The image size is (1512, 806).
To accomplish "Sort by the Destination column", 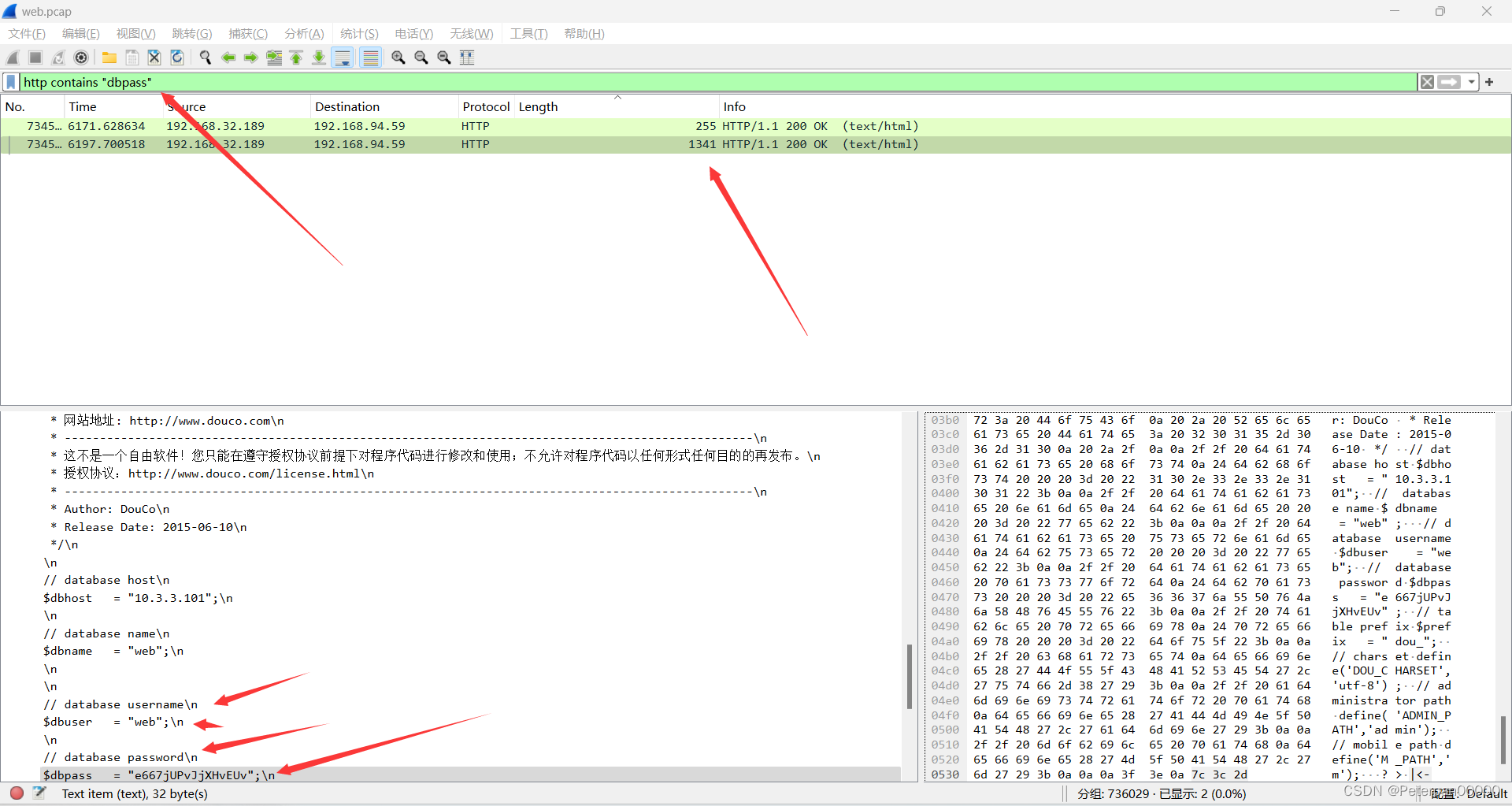I will pos(384,107).
